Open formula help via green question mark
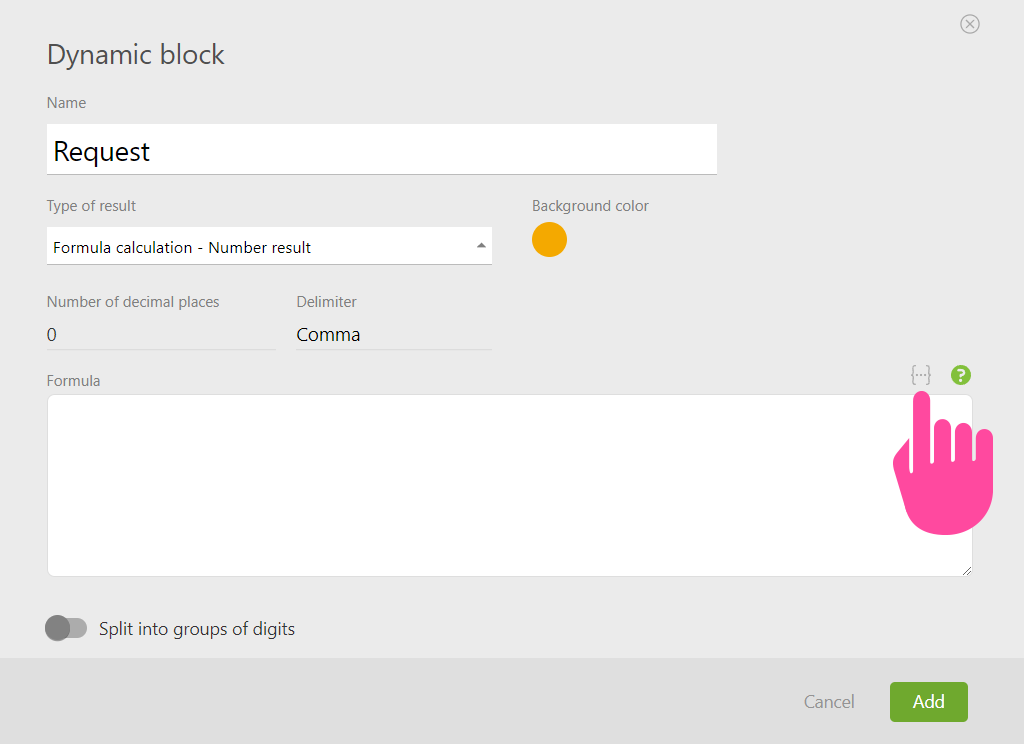Screen dimensions: 1024x744 [x=961, y=375]
